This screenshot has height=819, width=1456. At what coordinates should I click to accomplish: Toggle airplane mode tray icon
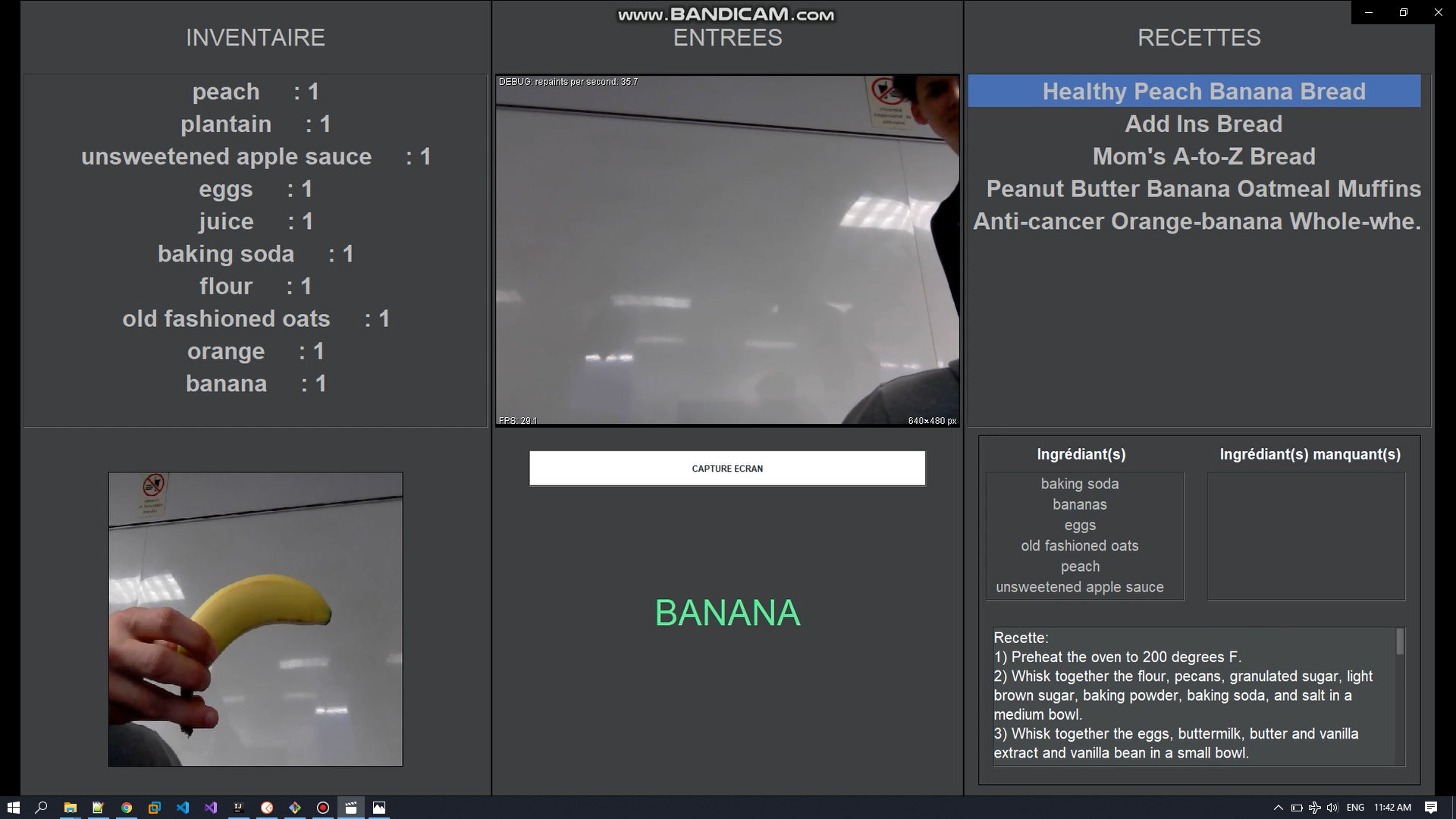(1314, 808)
